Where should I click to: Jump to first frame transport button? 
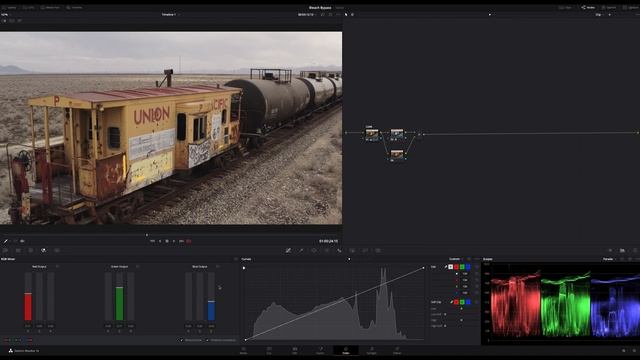152,241
